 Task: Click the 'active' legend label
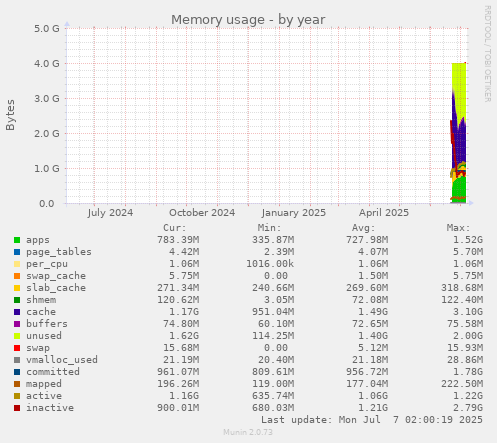pos(44,396)
